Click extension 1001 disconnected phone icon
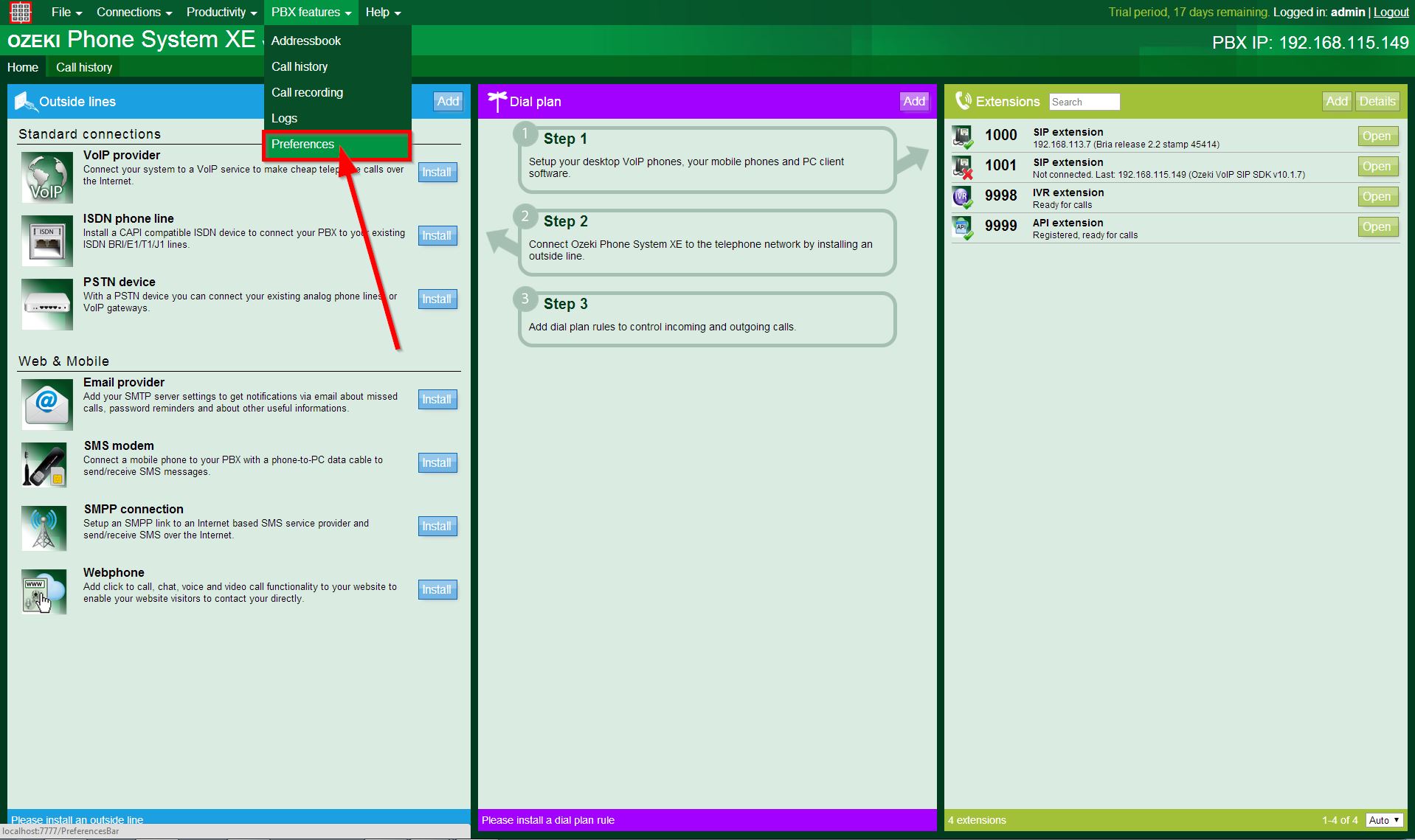 pyautogui.click(x=962, y=167)
